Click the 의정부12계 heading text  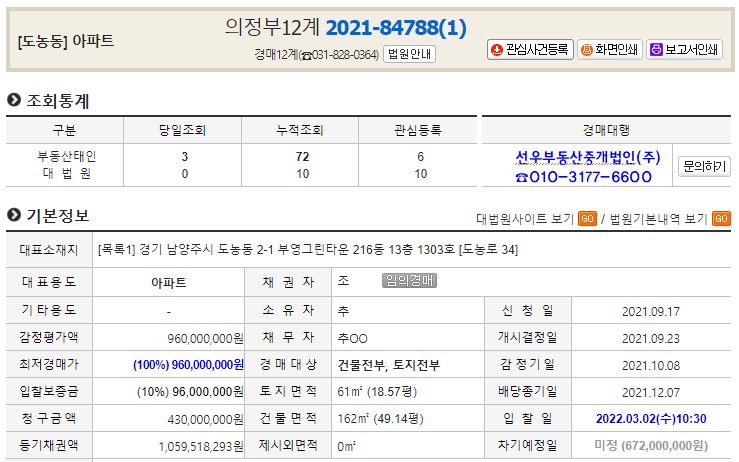(272, 27)
